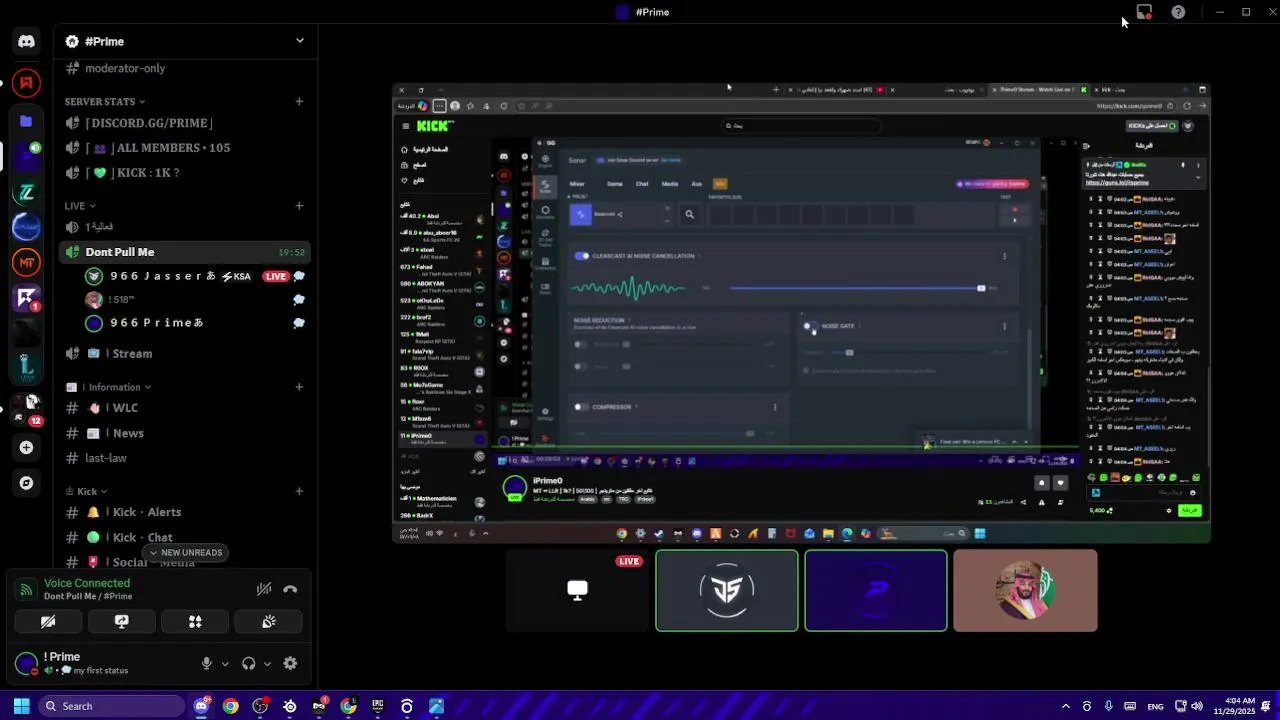Create channel in Kick category
Image resolution: width=1280 pixels, height=720 pixels.
click(x=299, y=491)
